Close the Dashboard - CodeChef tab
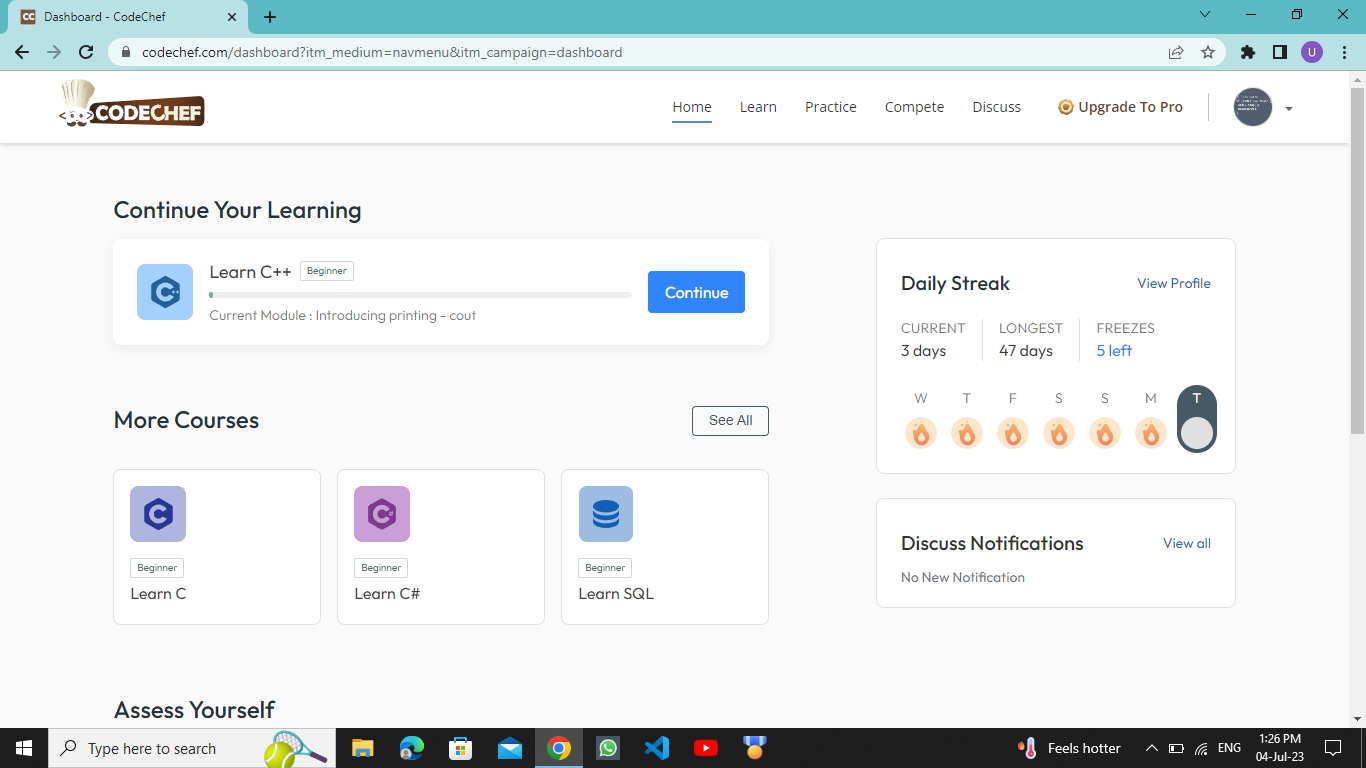The height and width of the screenshot is (768, 1366). click(232, 17)
